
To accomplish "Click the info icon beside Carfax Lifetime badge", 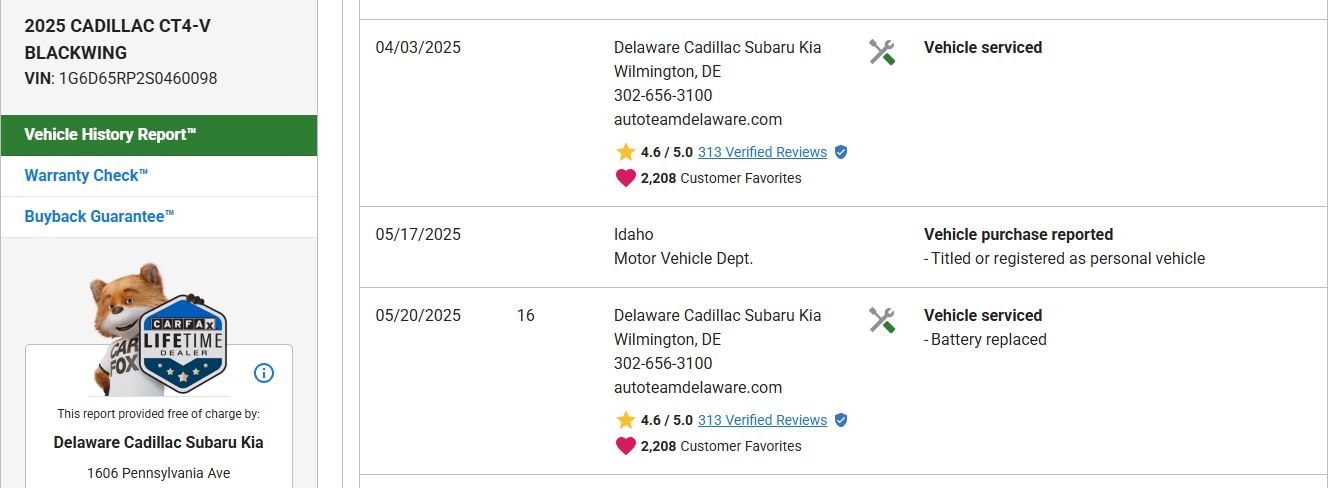I will pos(264,373).
